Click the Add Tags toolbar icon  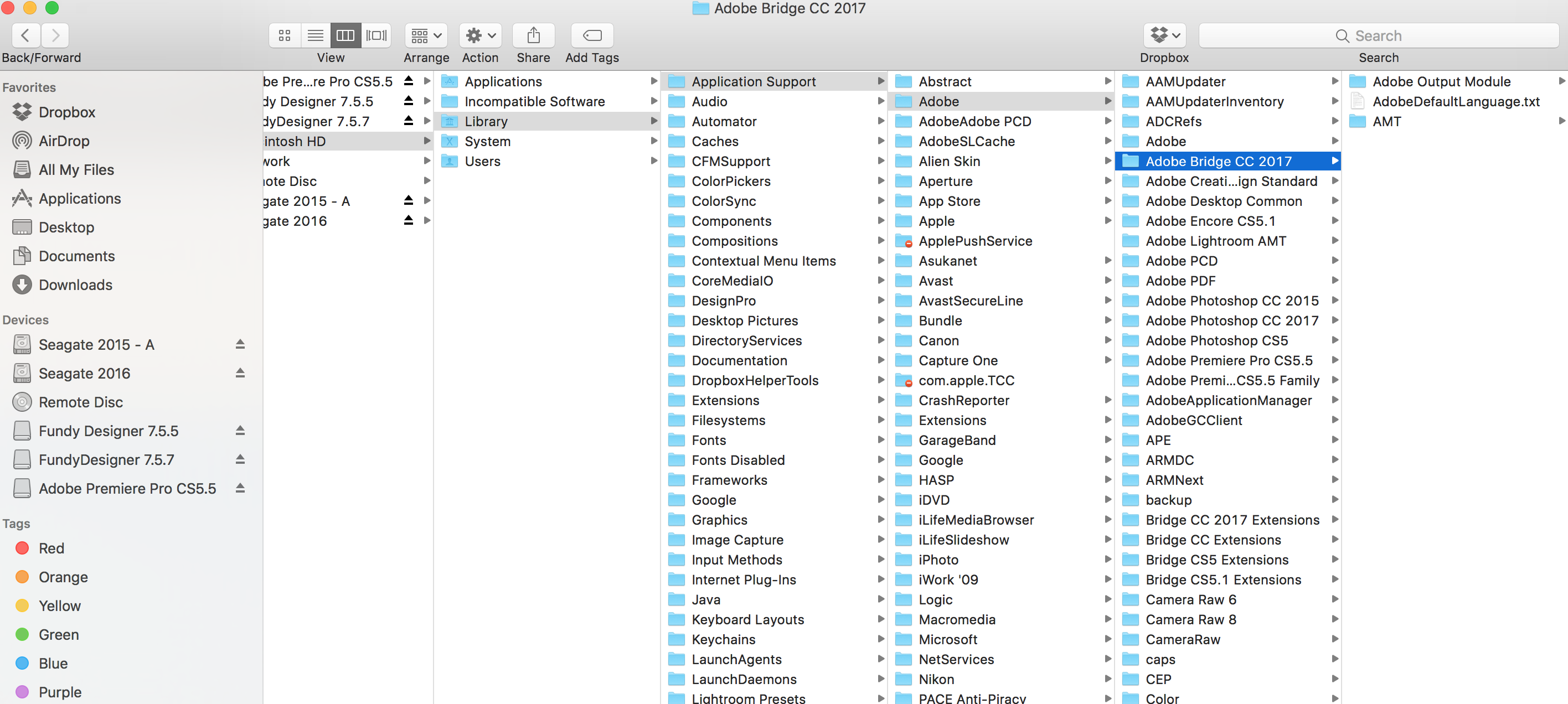(592, 35)
